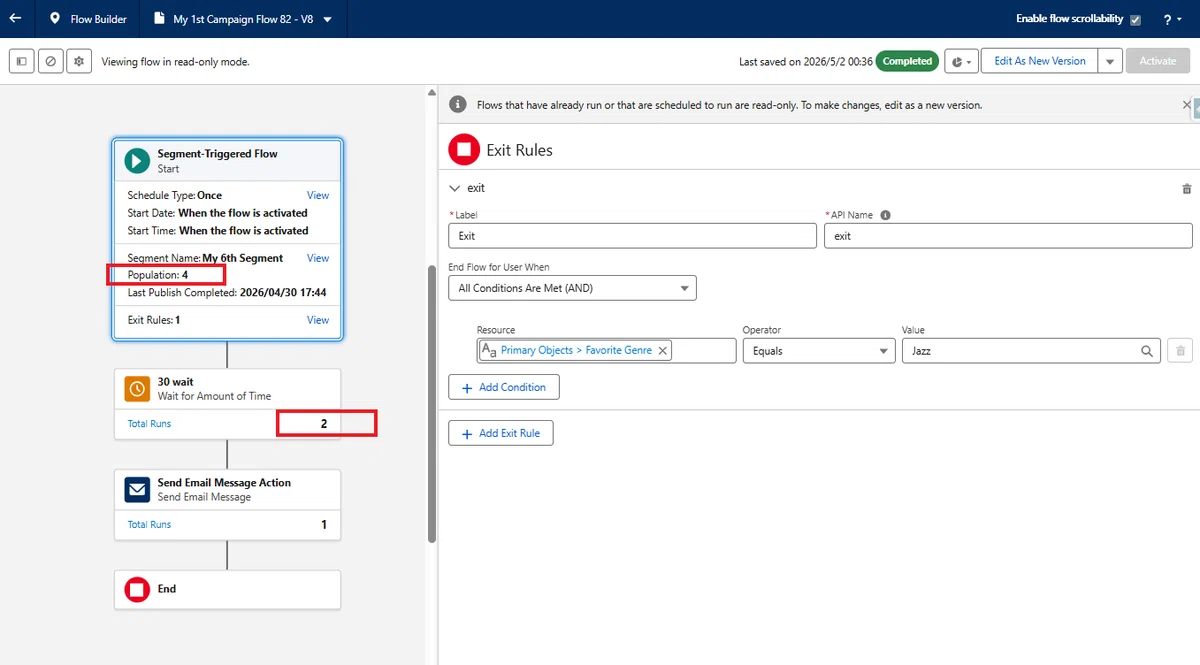Click the canvas vertical scrollbar thumb
The height and width of the screenshot is (665, 1200).
coord(432,403)
